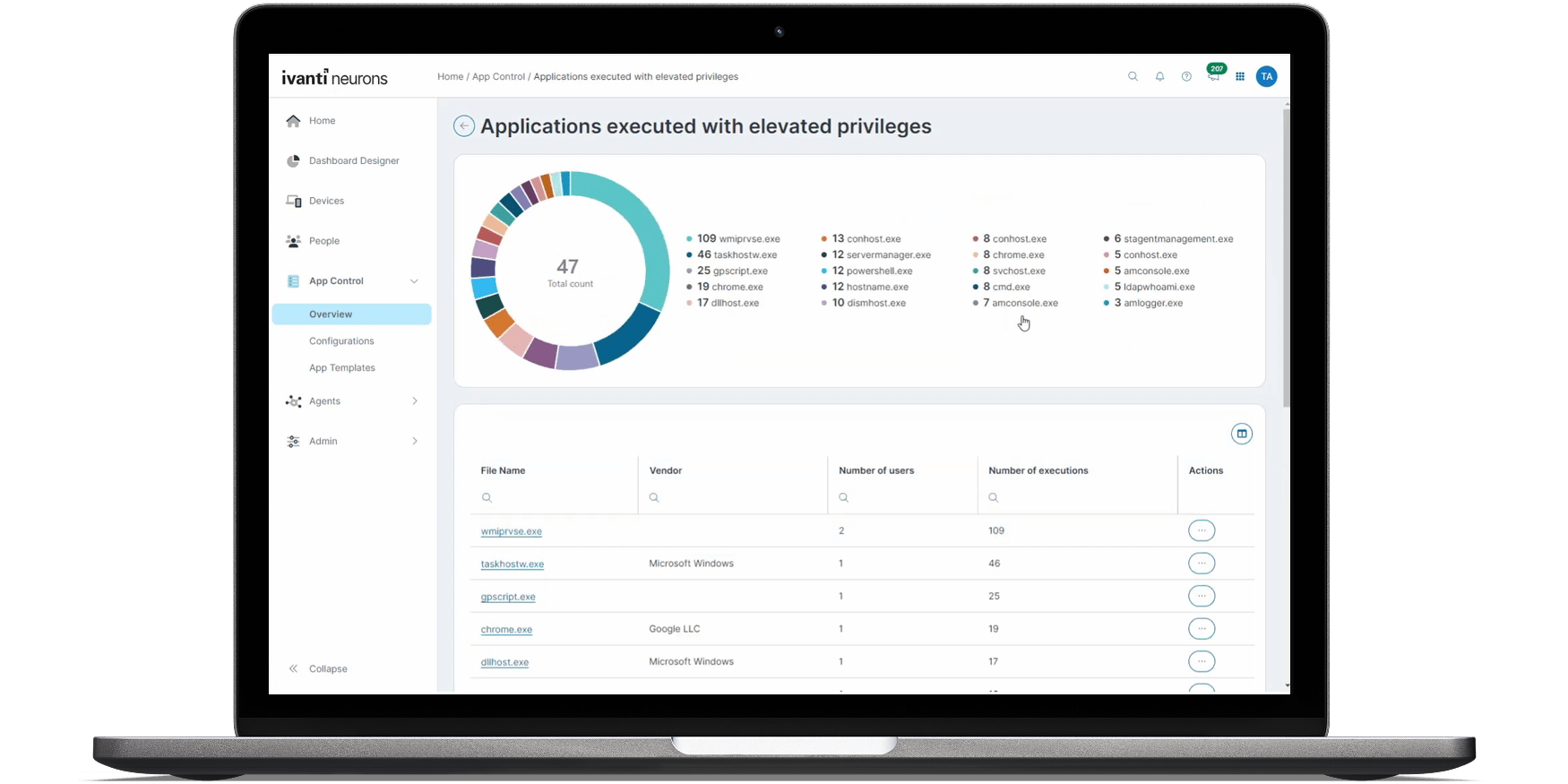Click the App Control icon in sidebar
This screenshot has width=1568, height=784.
pyautogui.click(x=293, y=281)
